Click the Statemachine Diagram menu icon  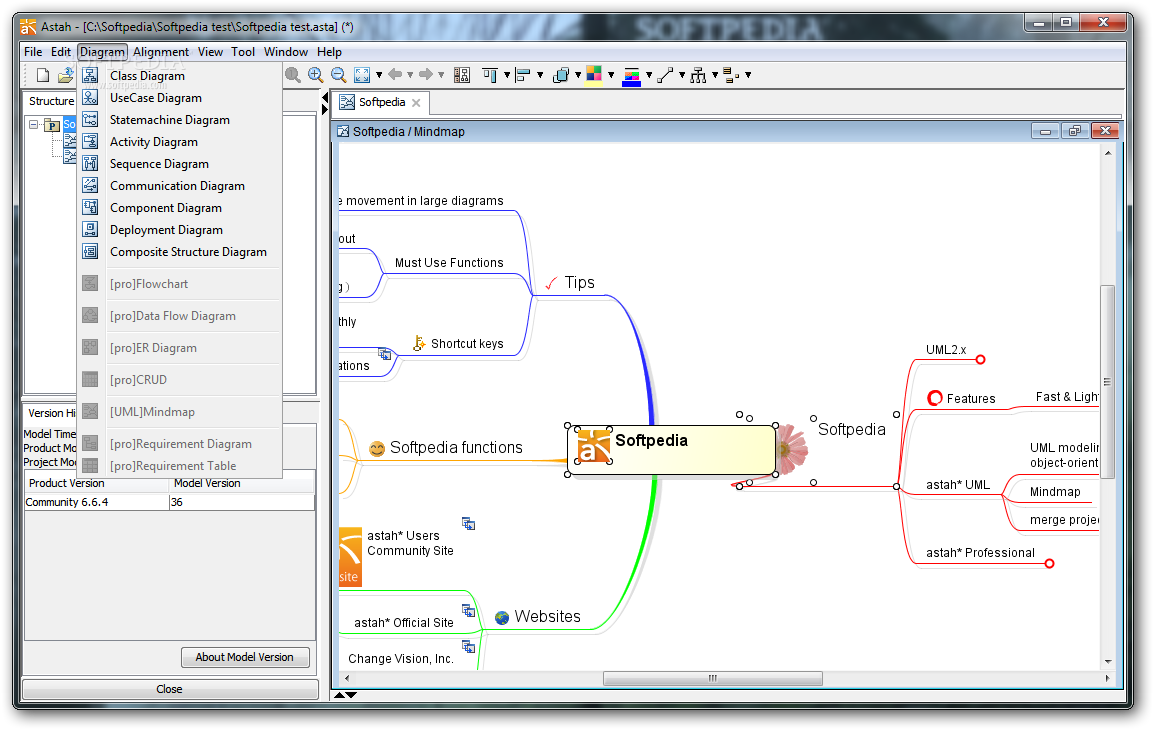pos(91,119)
